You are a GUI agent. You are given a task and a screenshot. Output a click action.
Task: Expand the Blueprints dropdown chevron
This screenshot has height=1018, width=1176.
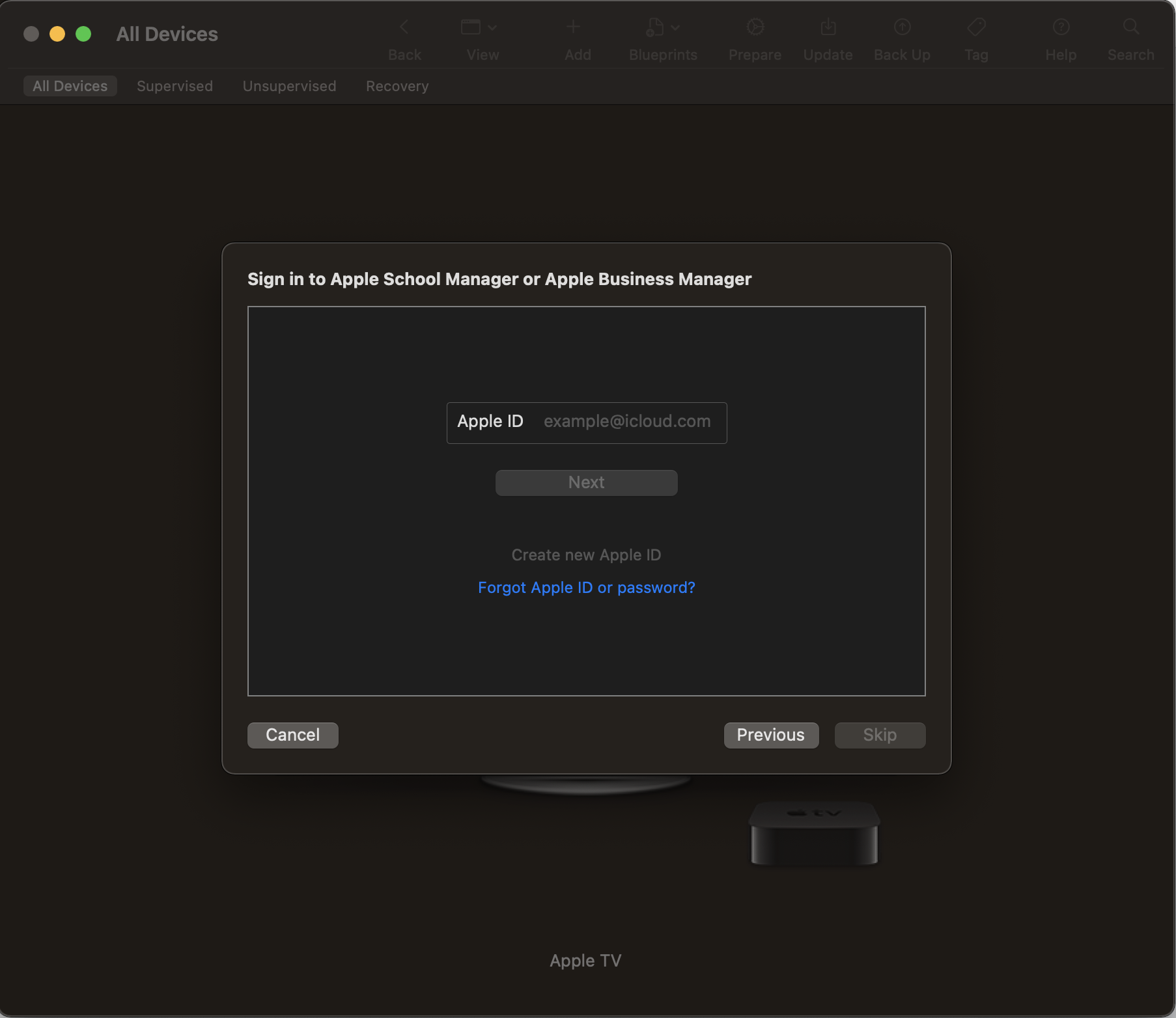pyautogui.click(x=675, y=28)
